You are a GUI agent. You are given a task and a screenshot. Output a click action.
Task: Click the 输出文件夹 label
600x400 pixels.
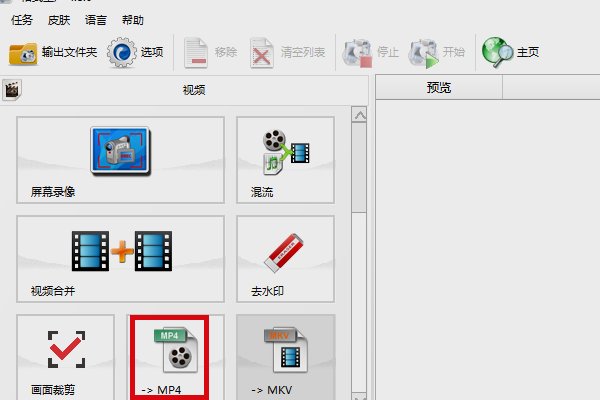click(x=69, y=52)
